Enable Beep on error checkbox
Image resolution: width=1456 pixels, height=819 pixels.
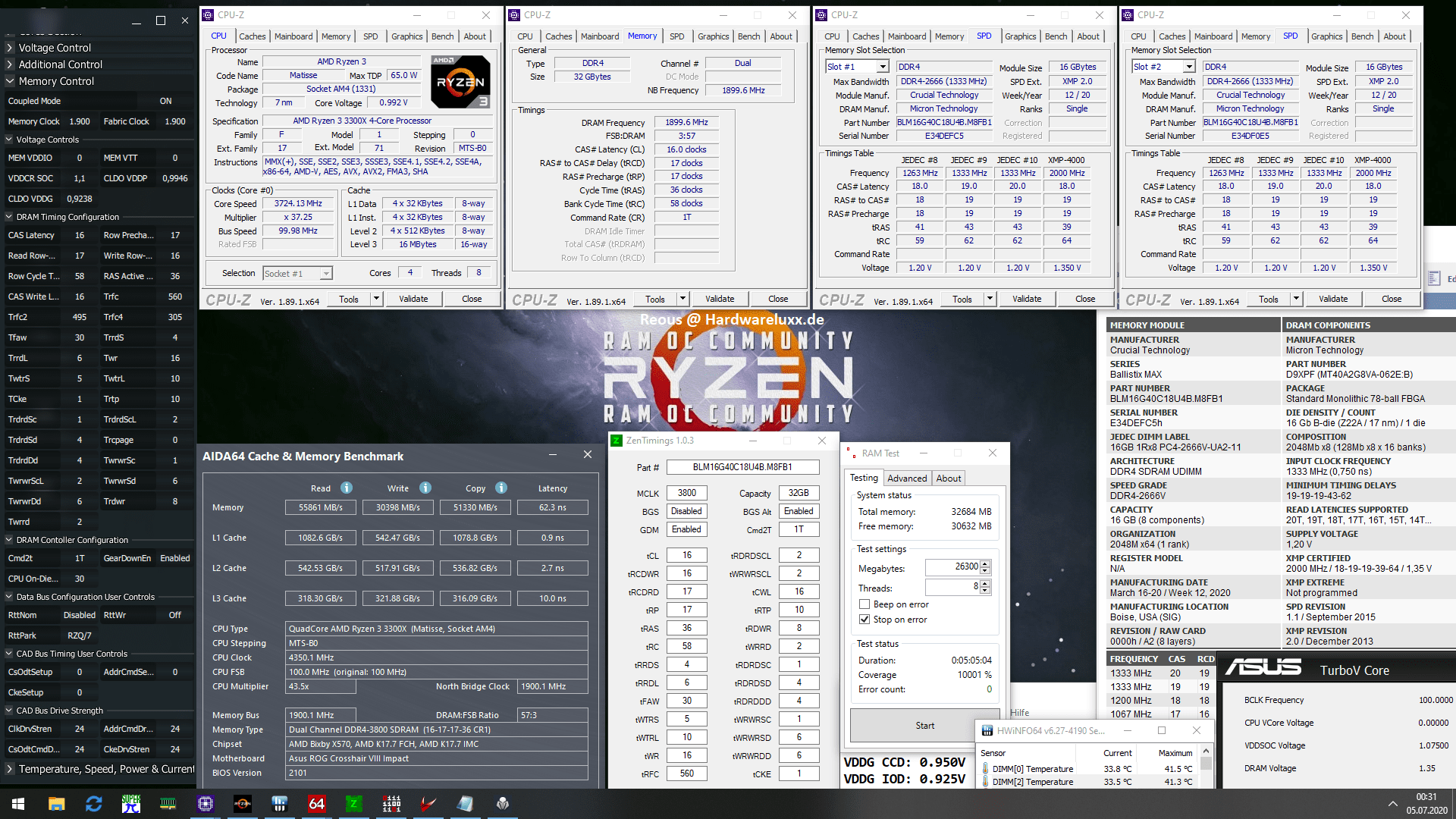pyautogui.click(x=864, y=604)
